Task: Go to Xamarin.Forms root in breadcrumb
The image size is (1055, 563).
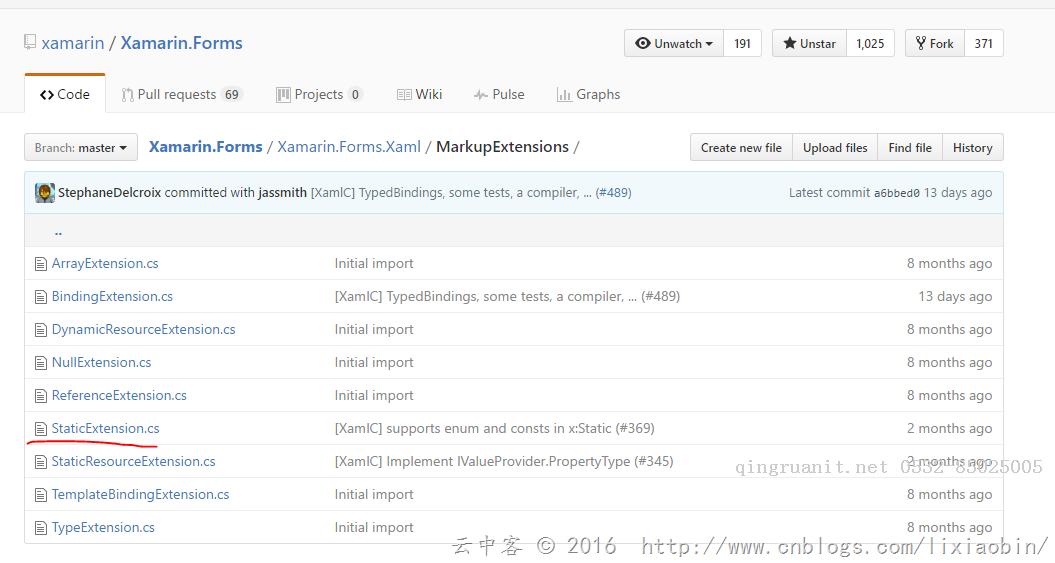Action: tap(205, 147)
